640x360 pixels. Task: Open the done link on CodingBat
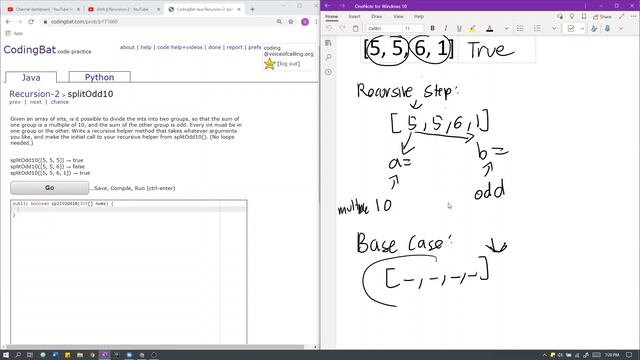click(x=214, y=47)
